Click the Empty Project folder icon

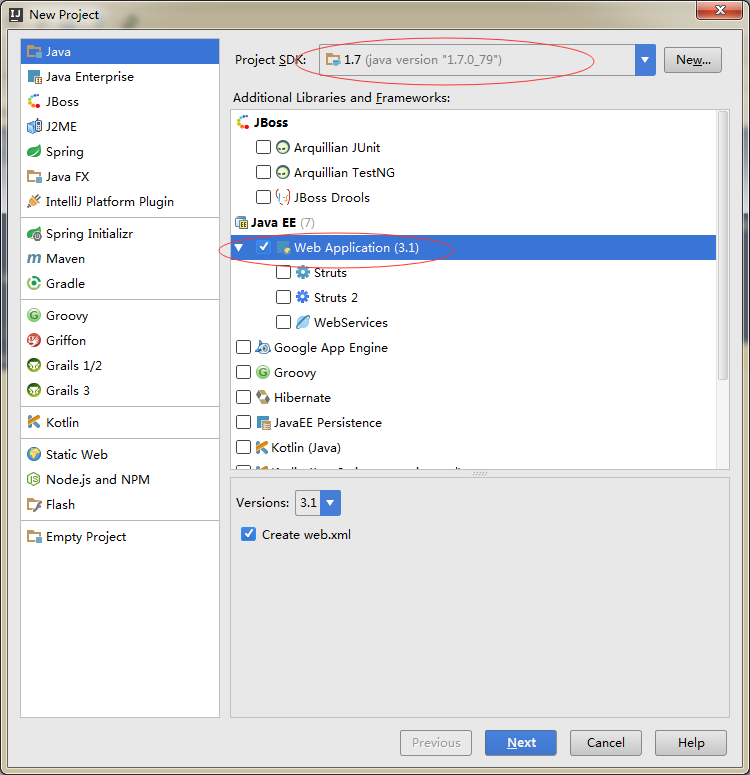pos(34,536)
